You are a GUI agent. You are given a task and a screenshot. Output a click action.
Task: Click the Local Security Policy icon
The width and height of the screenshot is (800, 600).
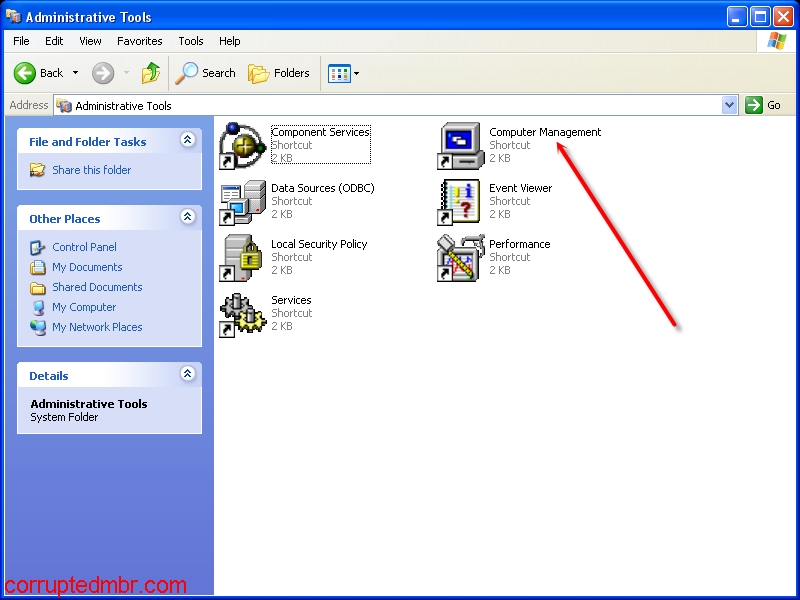coord(243,257)
